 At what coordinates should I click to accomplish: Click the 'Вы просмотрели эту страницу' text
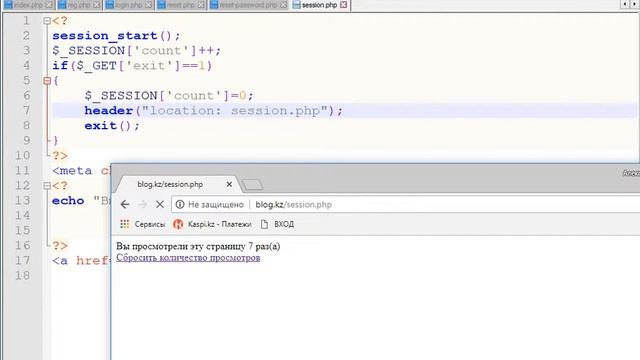coord(181,246)
